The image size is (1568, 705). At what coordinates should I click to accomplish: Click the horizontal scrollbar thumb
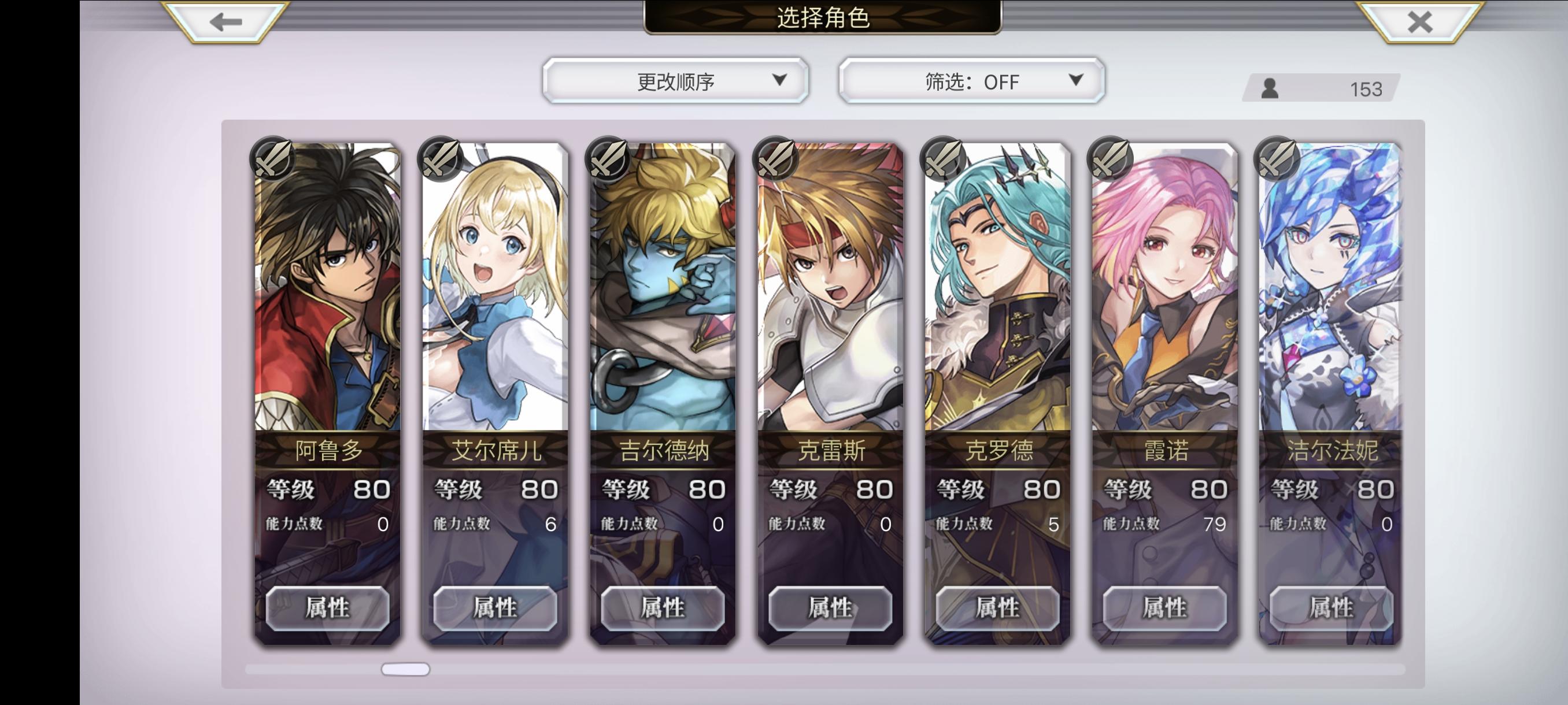pyautogui.click(x=405, y=669)
